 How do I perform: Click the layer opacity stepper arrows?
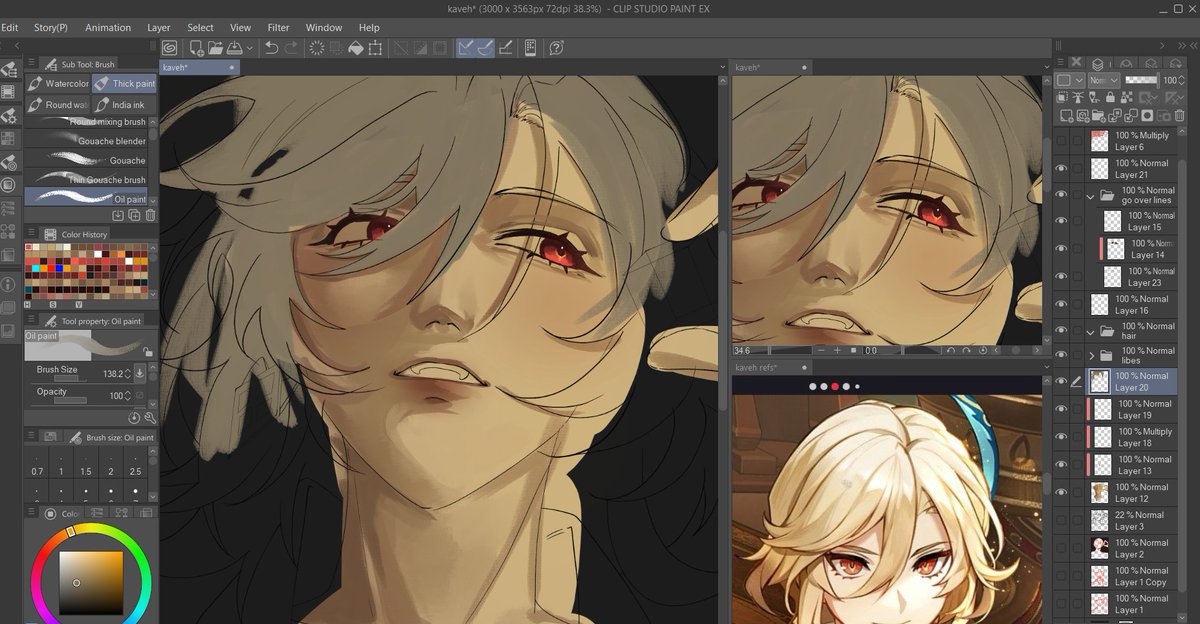[1181, 80]
